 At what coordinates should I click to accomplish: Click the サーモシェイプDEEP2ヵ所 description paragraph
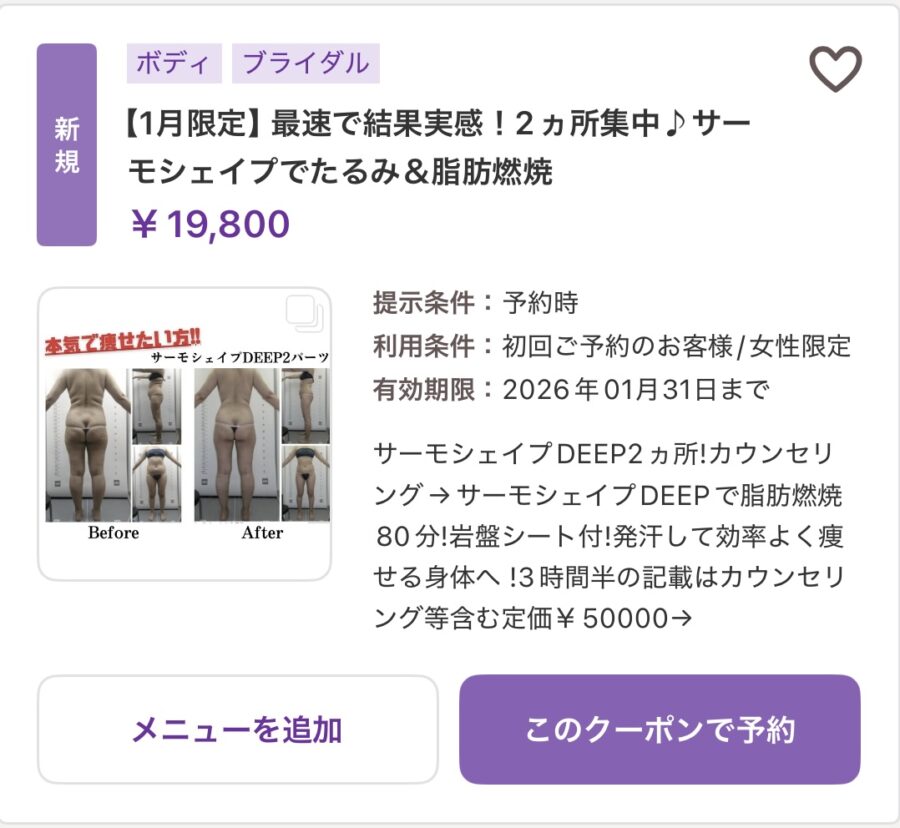608,535
